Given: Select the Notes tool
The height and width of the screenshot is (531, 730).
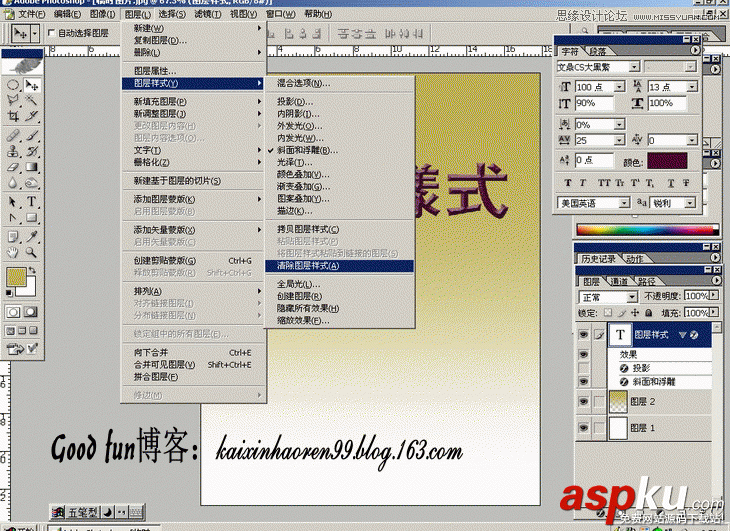Looking at the screenshot, I should pyautogui.click(x=13, y=237).
